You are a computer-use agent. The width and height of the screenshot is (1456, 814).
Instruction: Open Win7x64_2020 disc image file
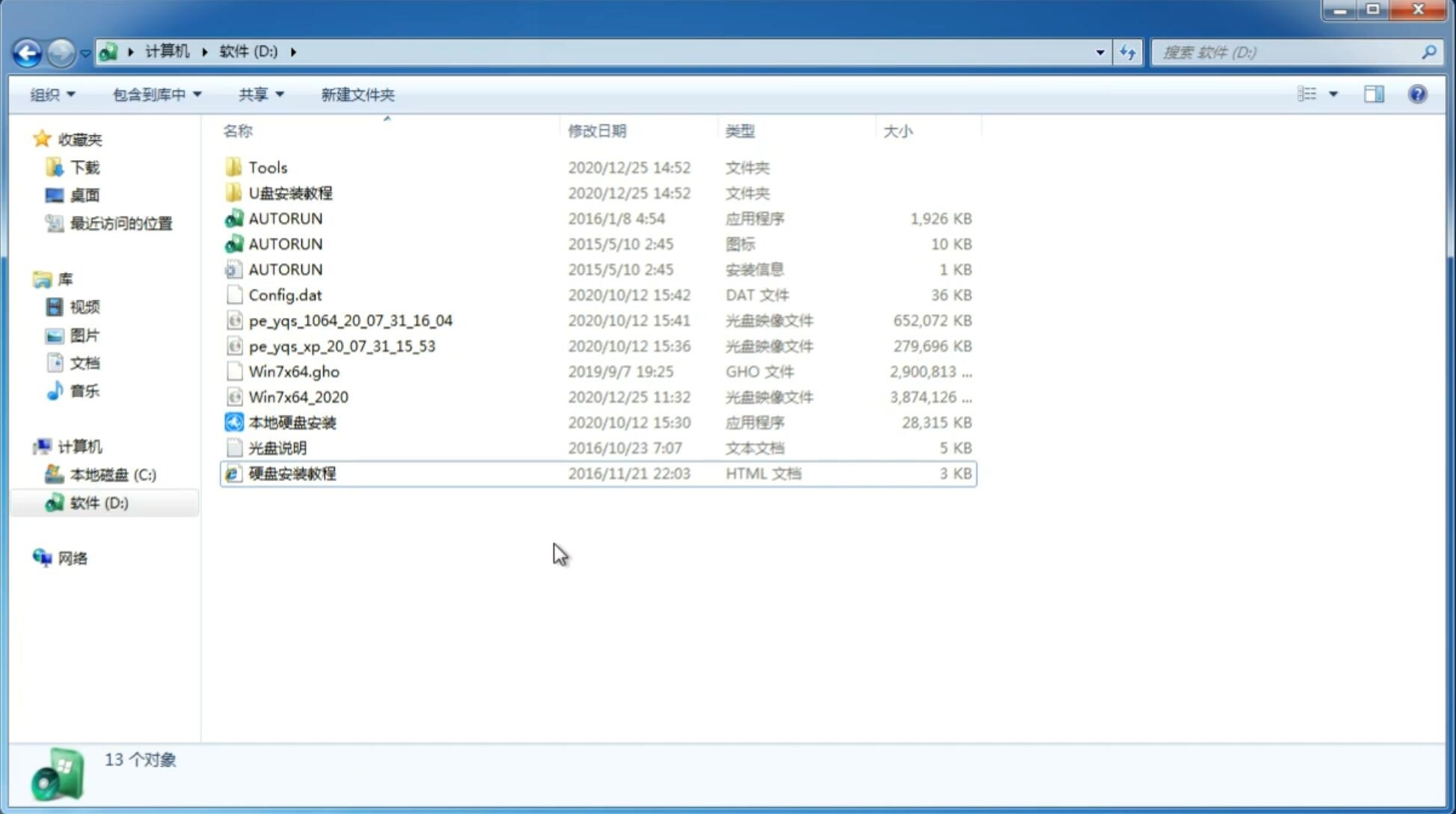pos(298,396)
